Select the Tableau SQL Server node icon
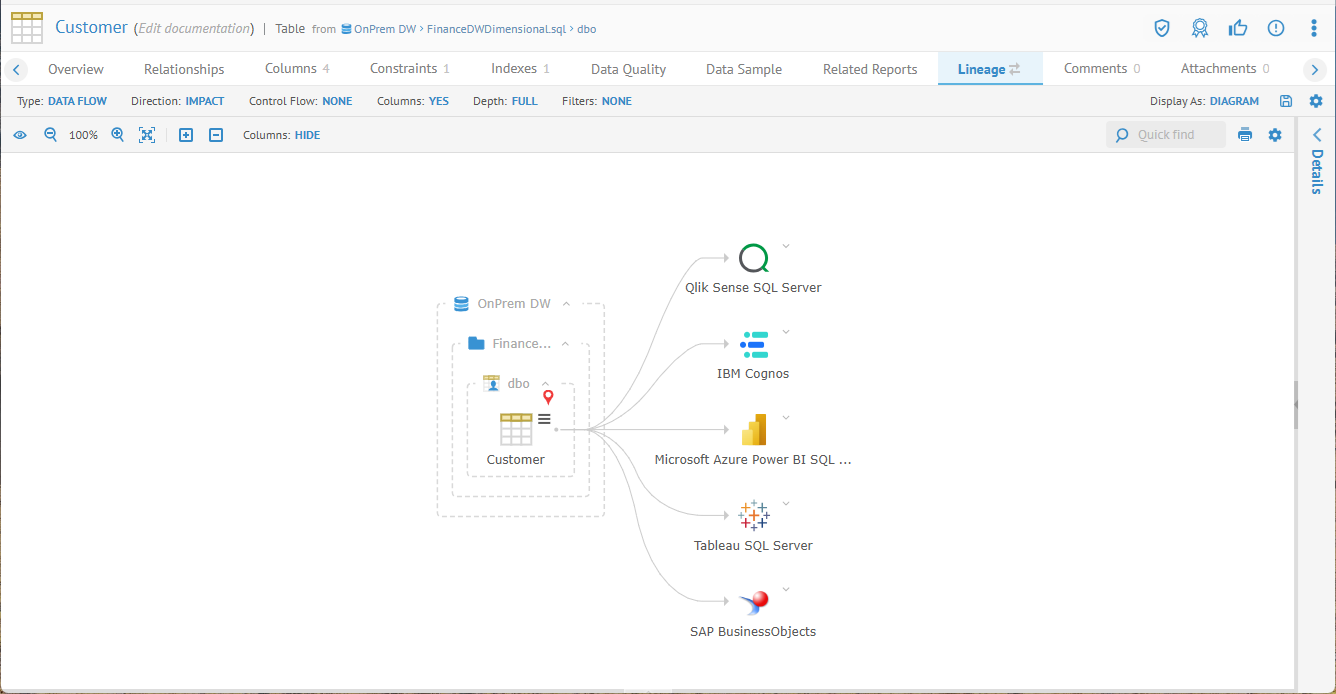The image size is (1336, 694). click(753, 515)
